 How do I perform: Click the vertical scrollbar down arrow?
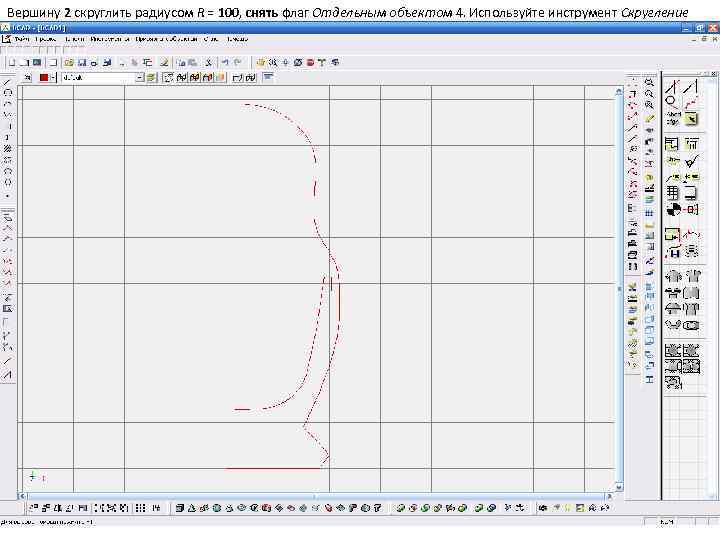tap(619, 487)
